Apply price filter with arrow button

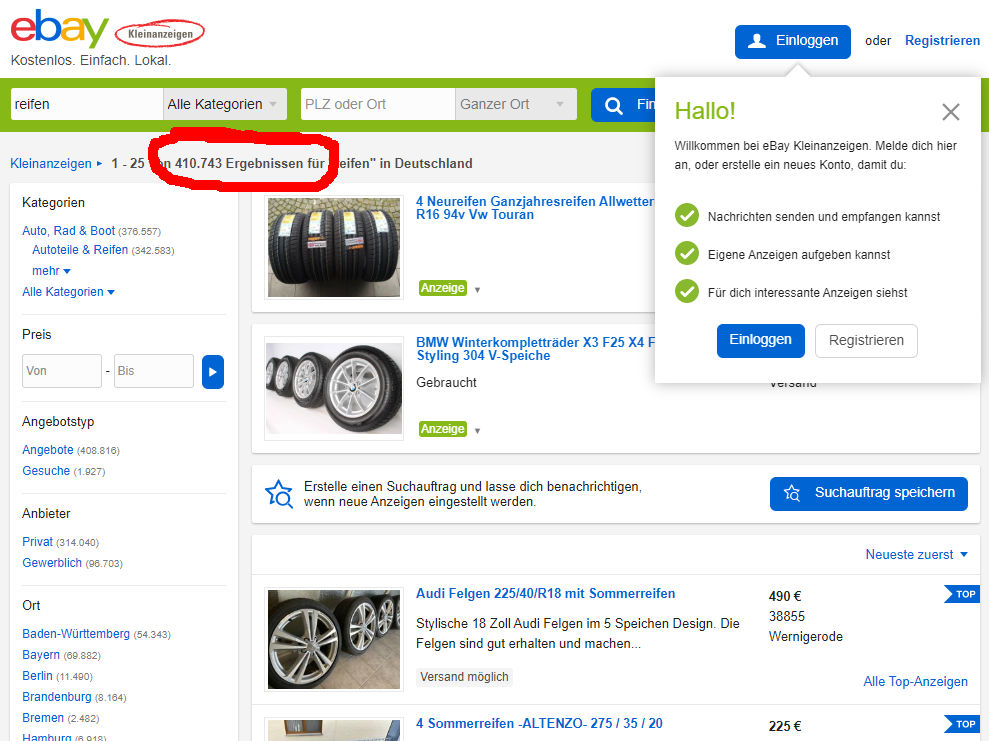[x=213, y=371]
